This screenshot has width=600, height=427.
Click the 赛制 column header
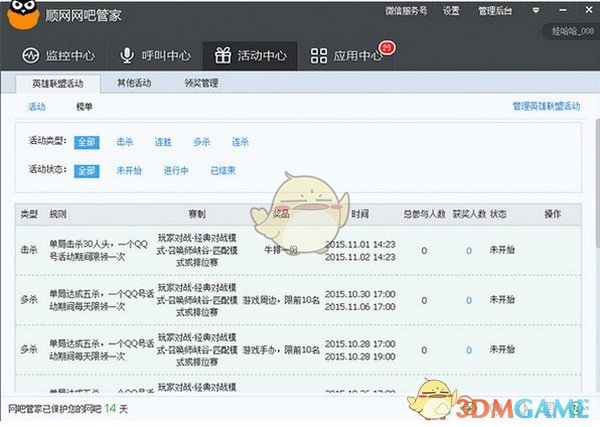[197, 214]
